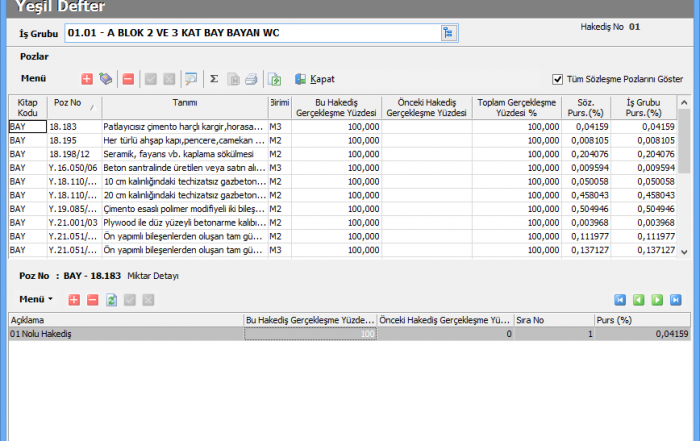Click the Pozlar grid vertical scrollbar
The width and height of the screenshot is (700, 441).
point(684,180)
